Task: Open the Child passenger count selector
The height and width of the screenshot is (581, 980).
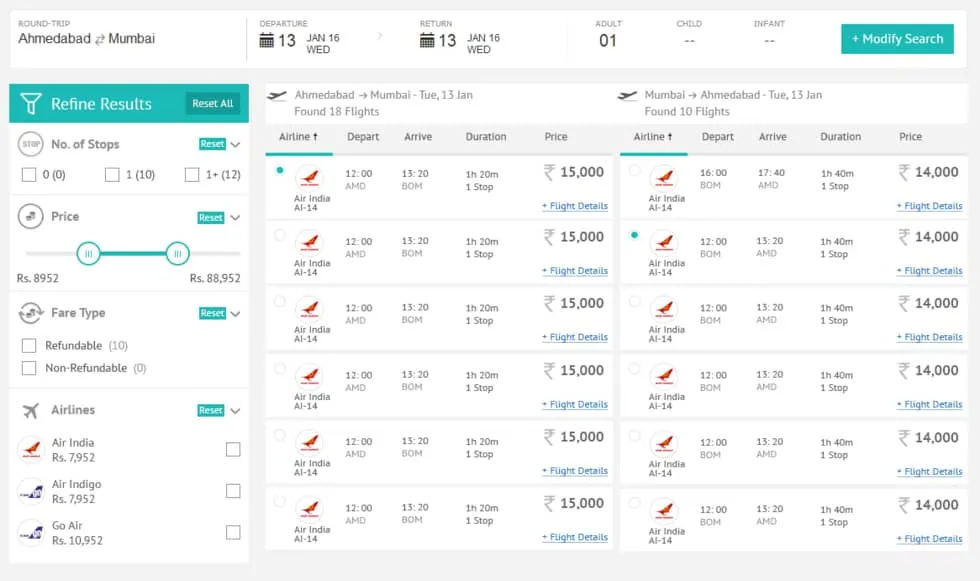Action: [689, 41]
